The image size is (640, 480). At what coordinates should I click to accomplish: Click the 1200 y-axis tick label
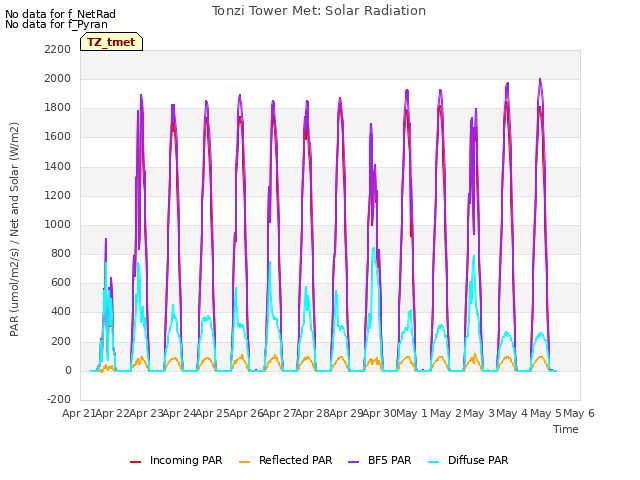pos(58,195)
